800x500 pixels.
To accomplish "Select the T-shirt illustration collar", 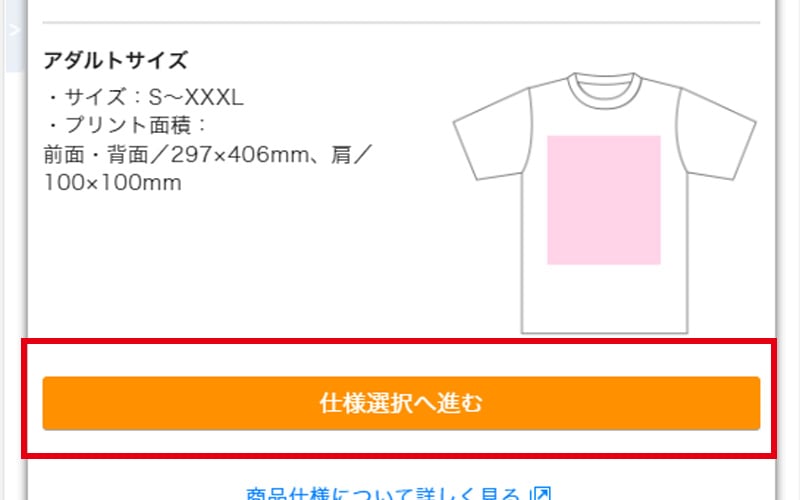I will pyautogui.click(x=604, y=89).
